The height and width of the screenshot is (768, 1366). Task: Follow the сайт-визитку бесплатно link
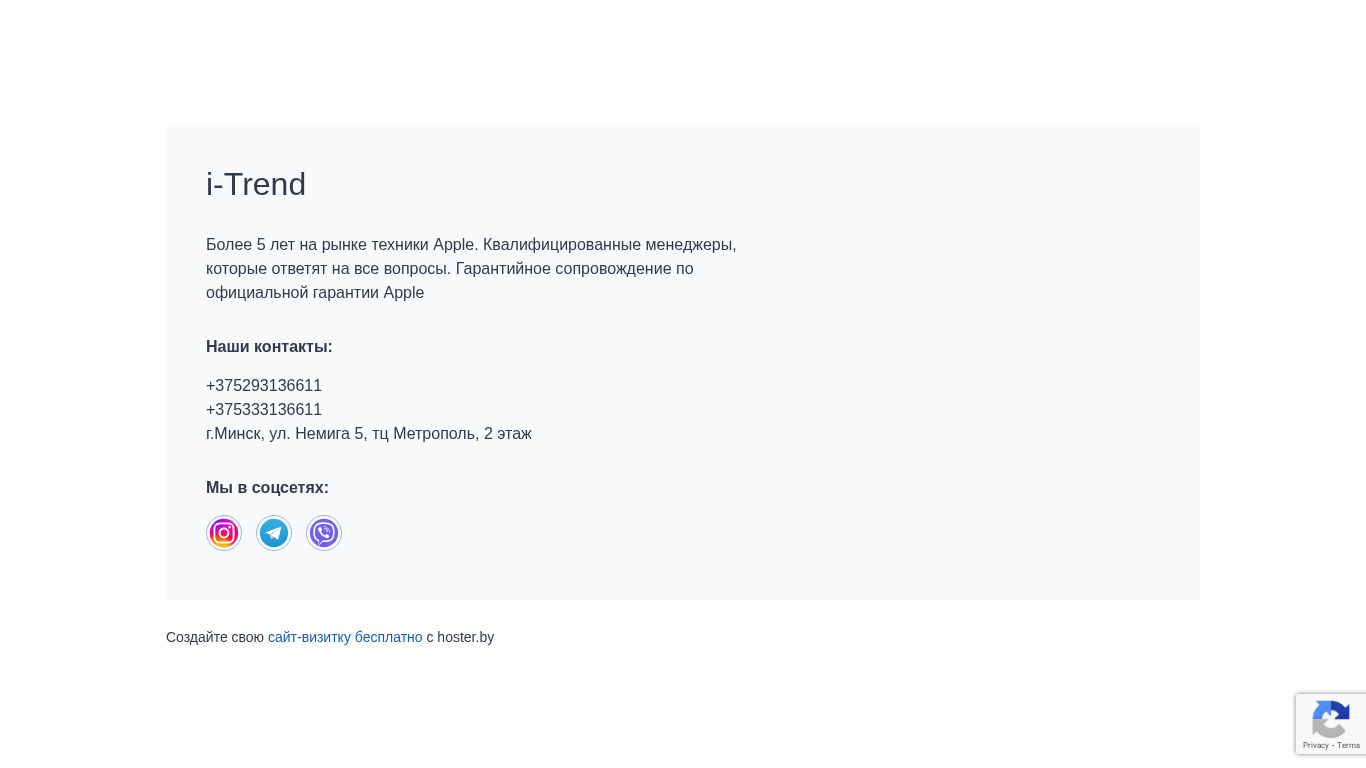tap(345, 637)
